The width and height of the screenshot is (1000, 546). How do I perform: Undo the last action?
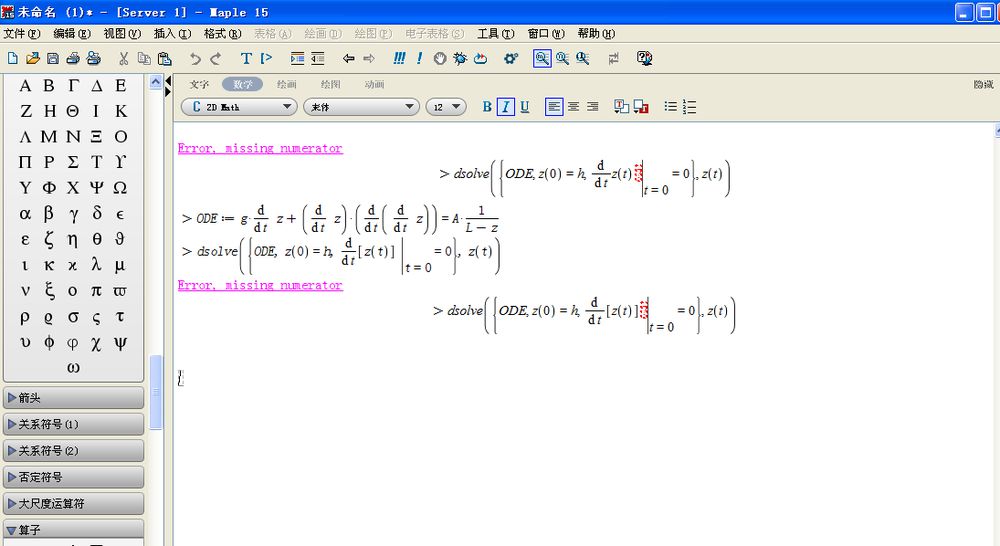point(195,59)
